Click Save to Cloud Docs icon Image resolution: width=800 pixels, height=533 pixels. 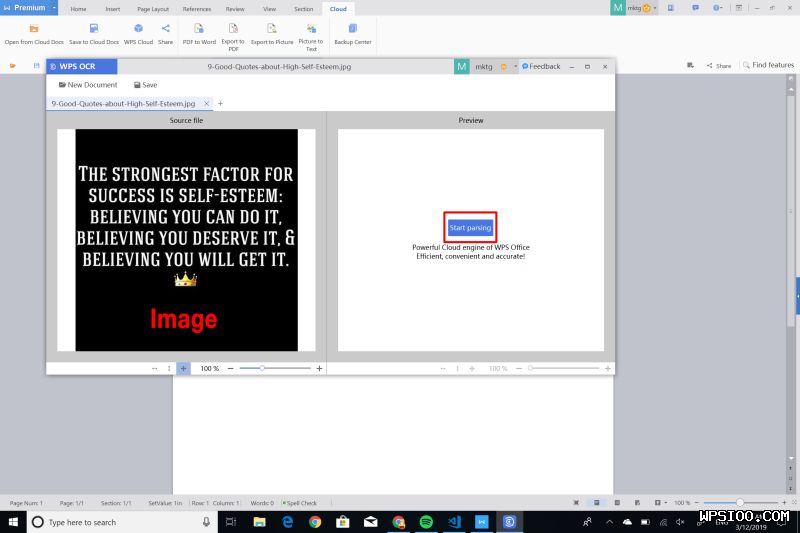94,29
